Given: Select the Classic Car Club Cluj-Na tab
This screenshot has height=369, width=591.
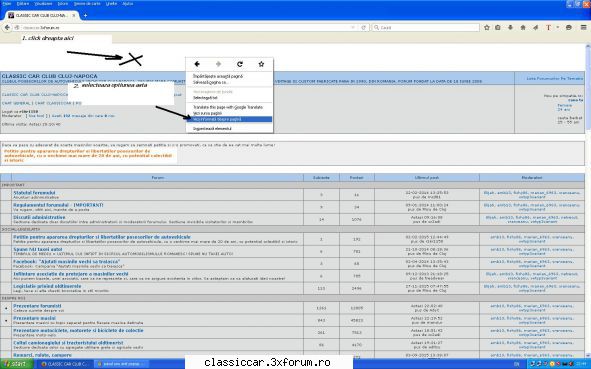Looking at the screenshot, I should pyautogui.click(x=41, y=15).
